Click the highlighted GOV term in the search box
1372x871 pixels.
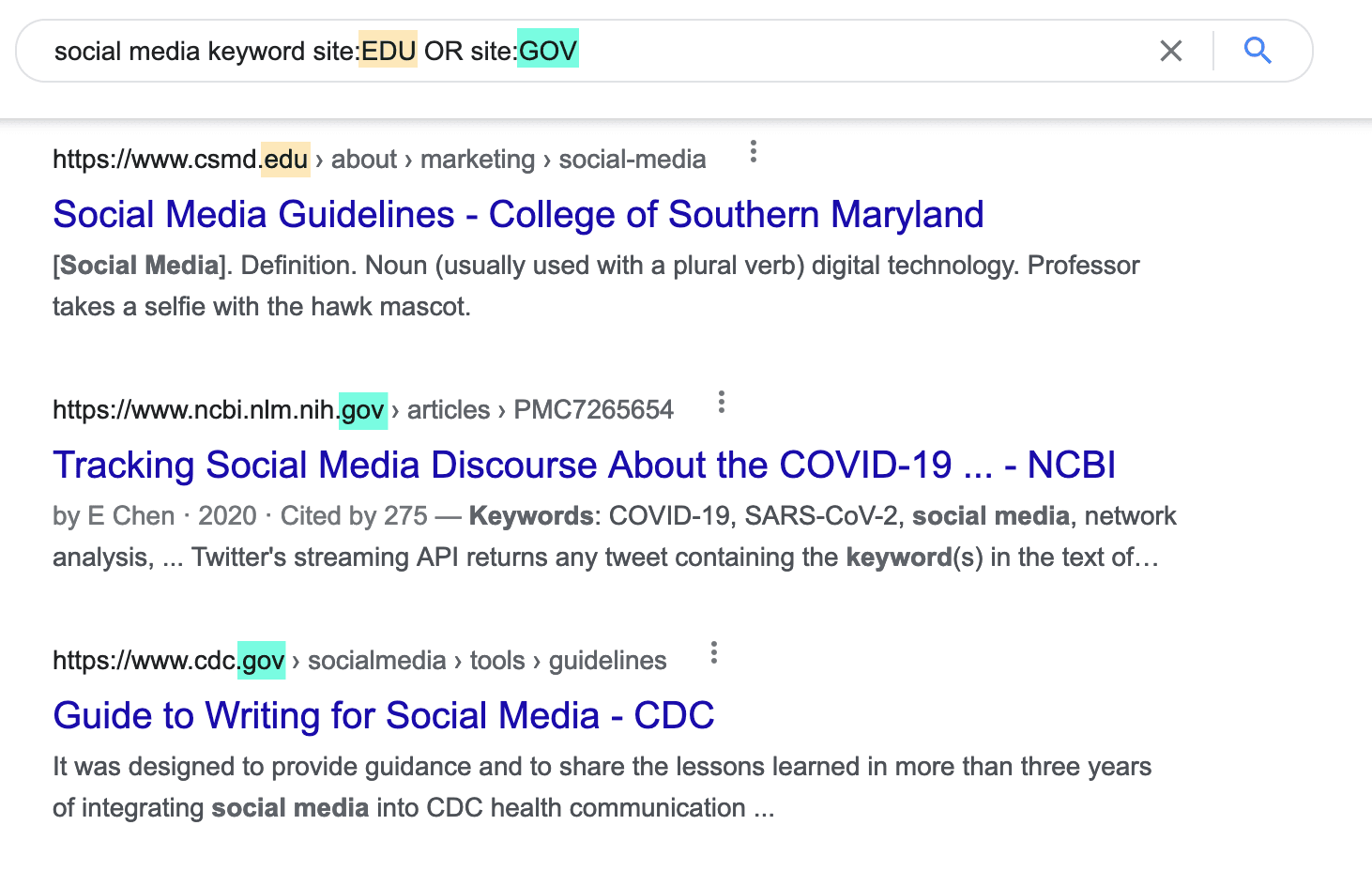click(x=549, y=51)
